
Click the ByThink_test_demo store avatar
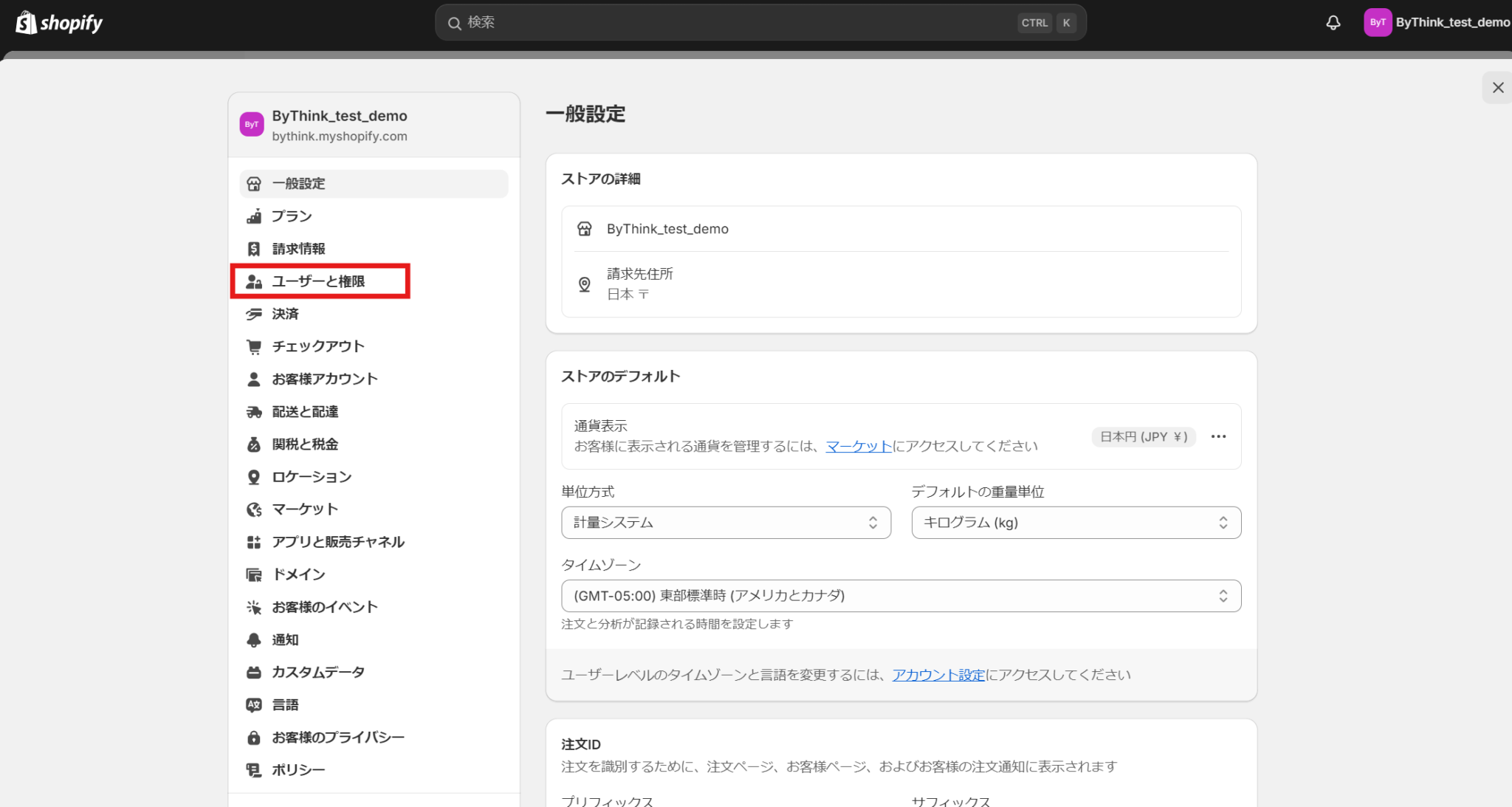[x=1378, y=22]
